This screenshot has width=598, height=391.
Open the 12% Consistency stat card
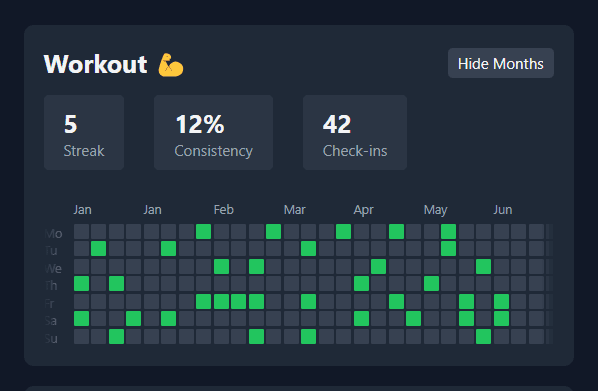[213, 132]
